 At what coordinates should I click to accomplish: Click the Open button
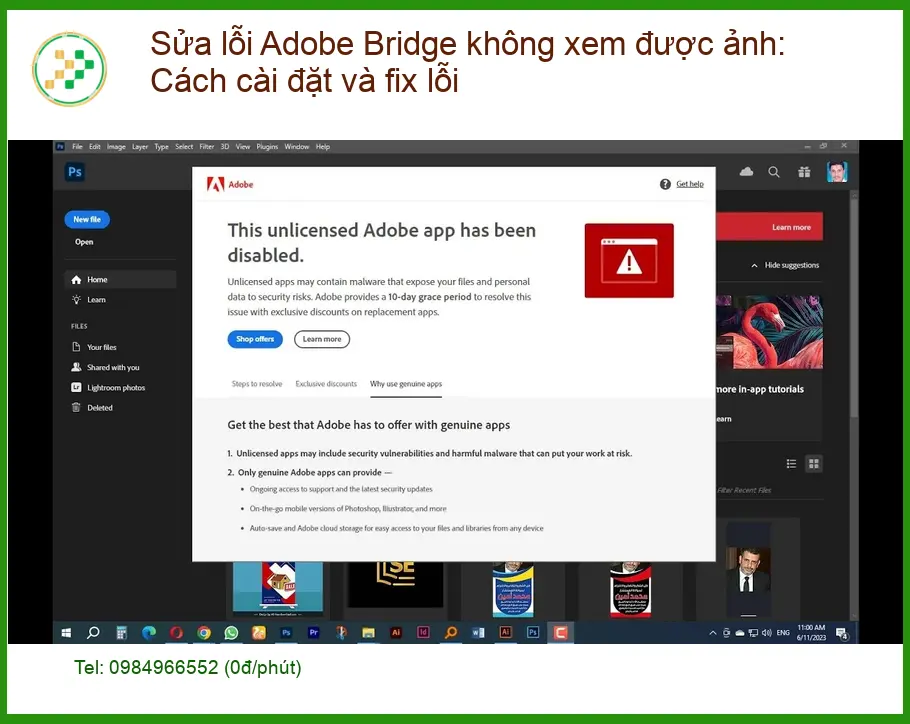84,242
